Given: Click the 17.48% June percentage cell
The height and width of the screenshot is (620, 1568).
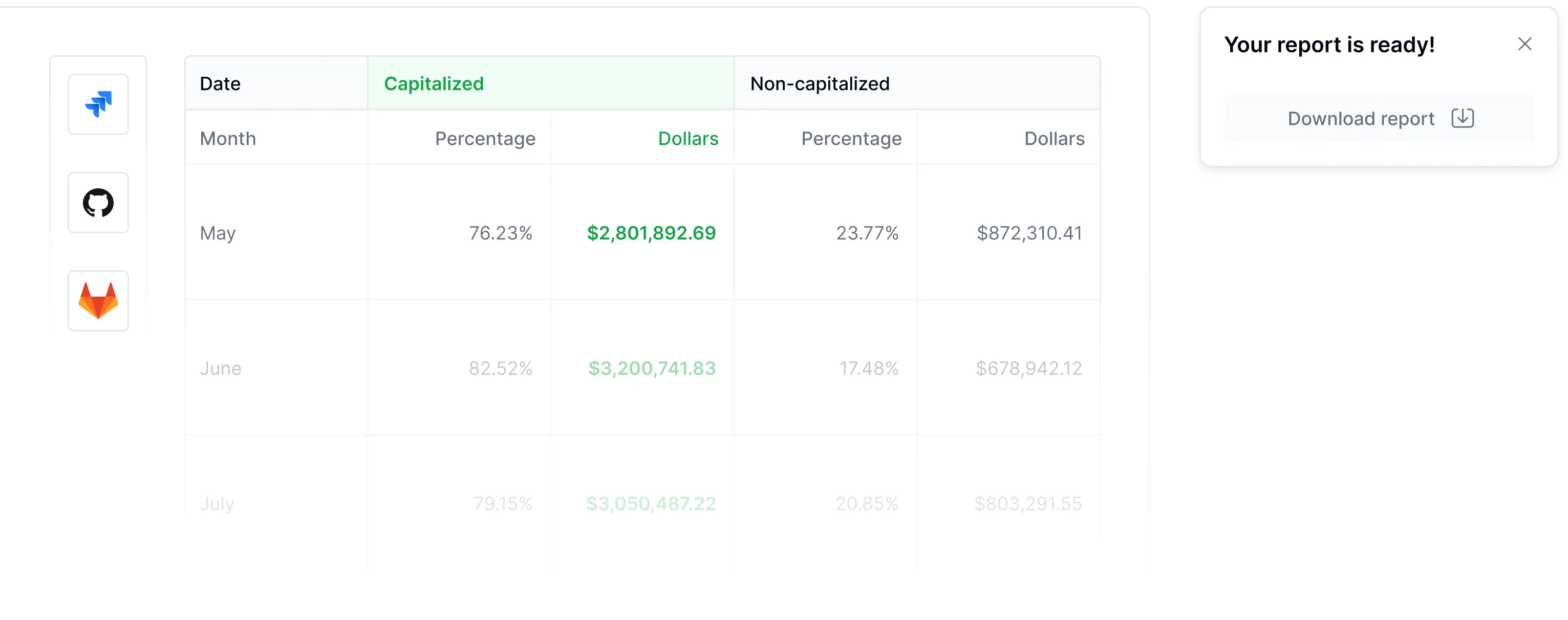Looking at the screenshot, I should click(868, 368).
